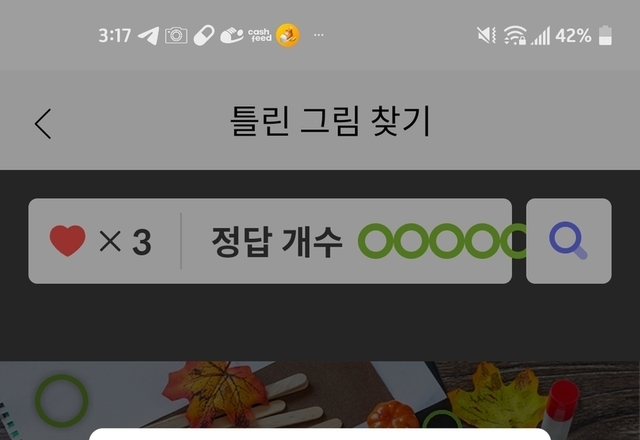Tap the green found-circle at picture's left
The height and width of the screenshot is (440, 640).
tap(62, 401)
